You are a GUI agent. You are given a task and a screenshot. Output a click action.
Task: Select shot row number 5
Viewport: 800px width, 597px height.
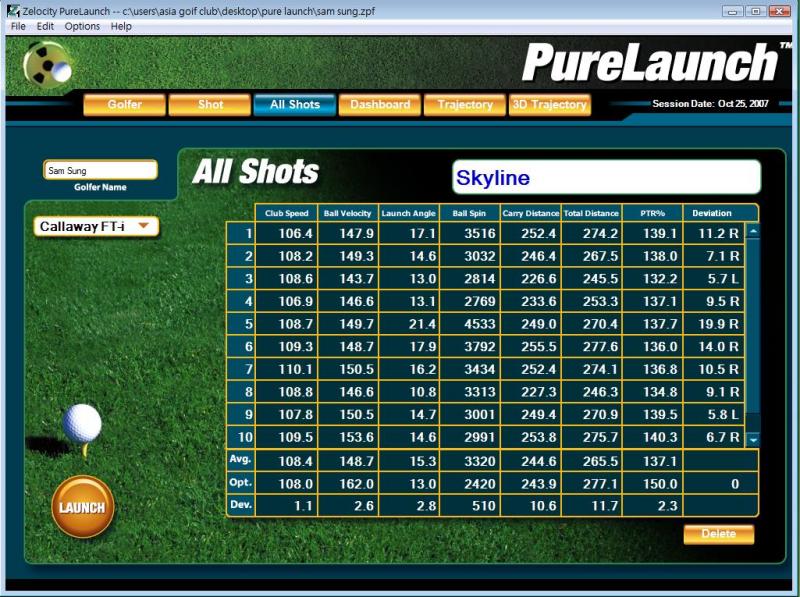pyautogui.click(x=240, y=324)
